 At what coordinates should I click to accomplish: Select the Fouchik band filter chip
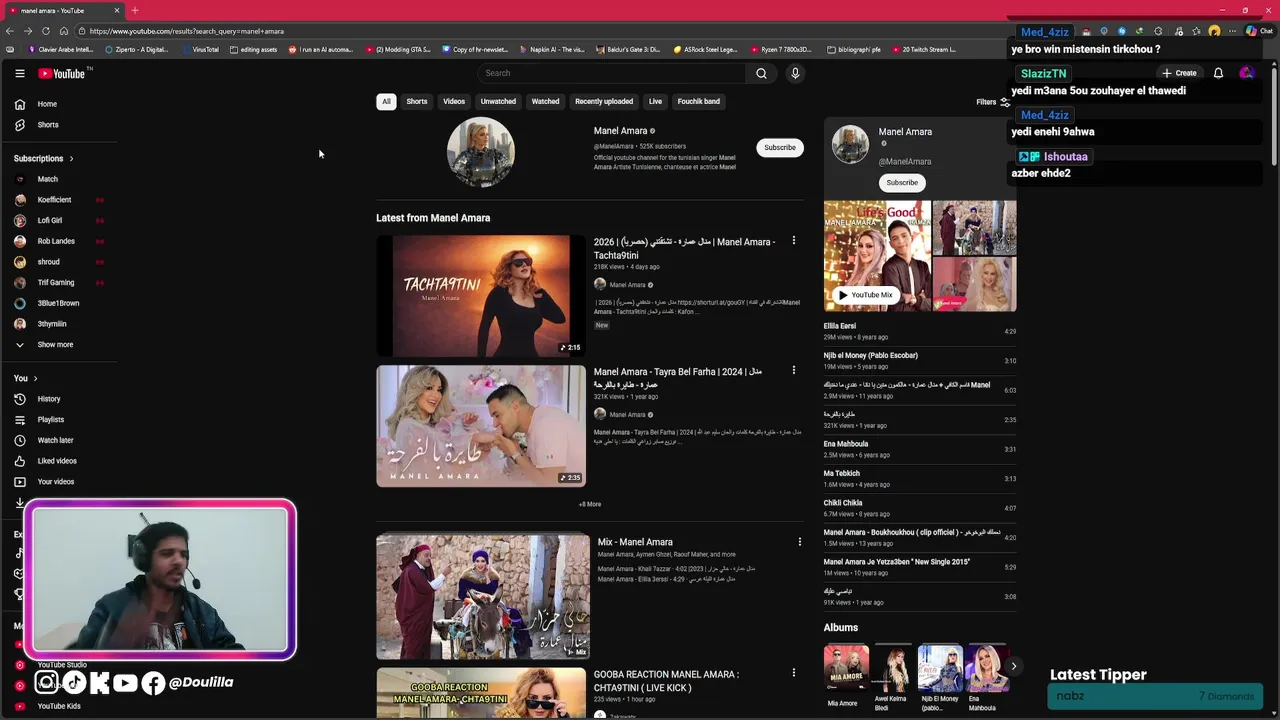(699, 101)
